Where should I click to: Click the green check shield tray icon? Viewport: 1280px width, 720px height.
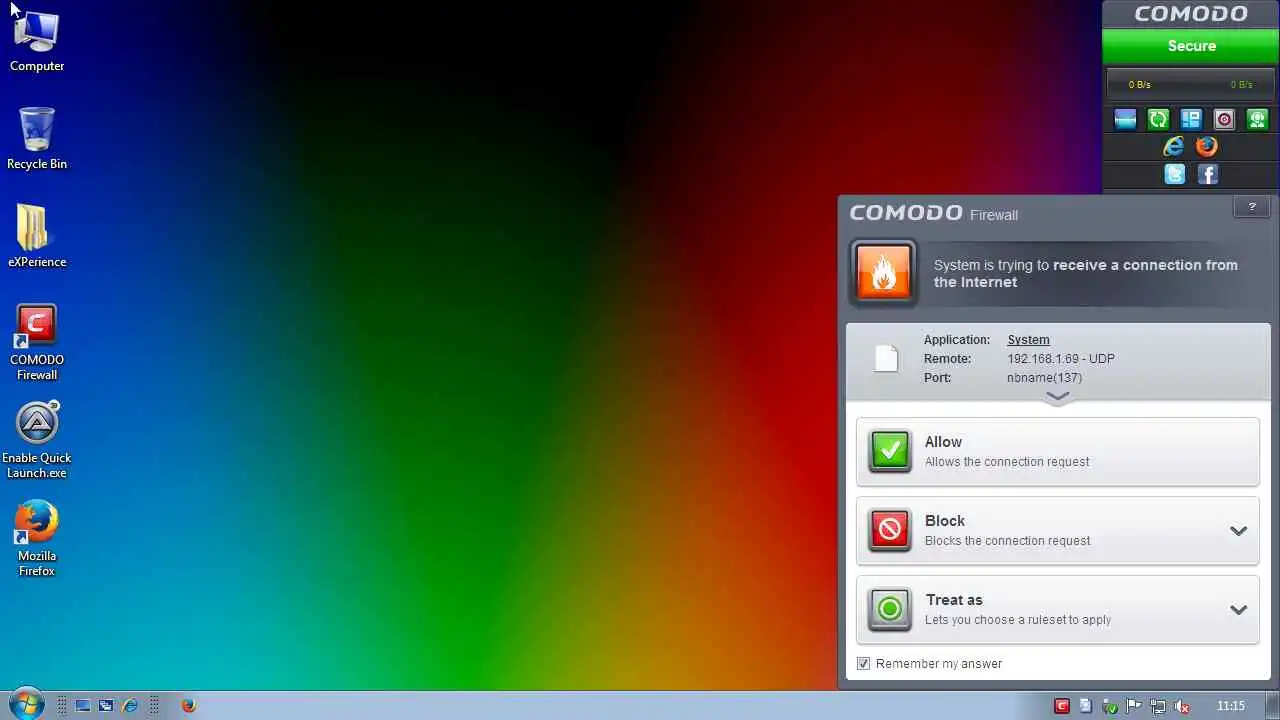click(1109, 706)
